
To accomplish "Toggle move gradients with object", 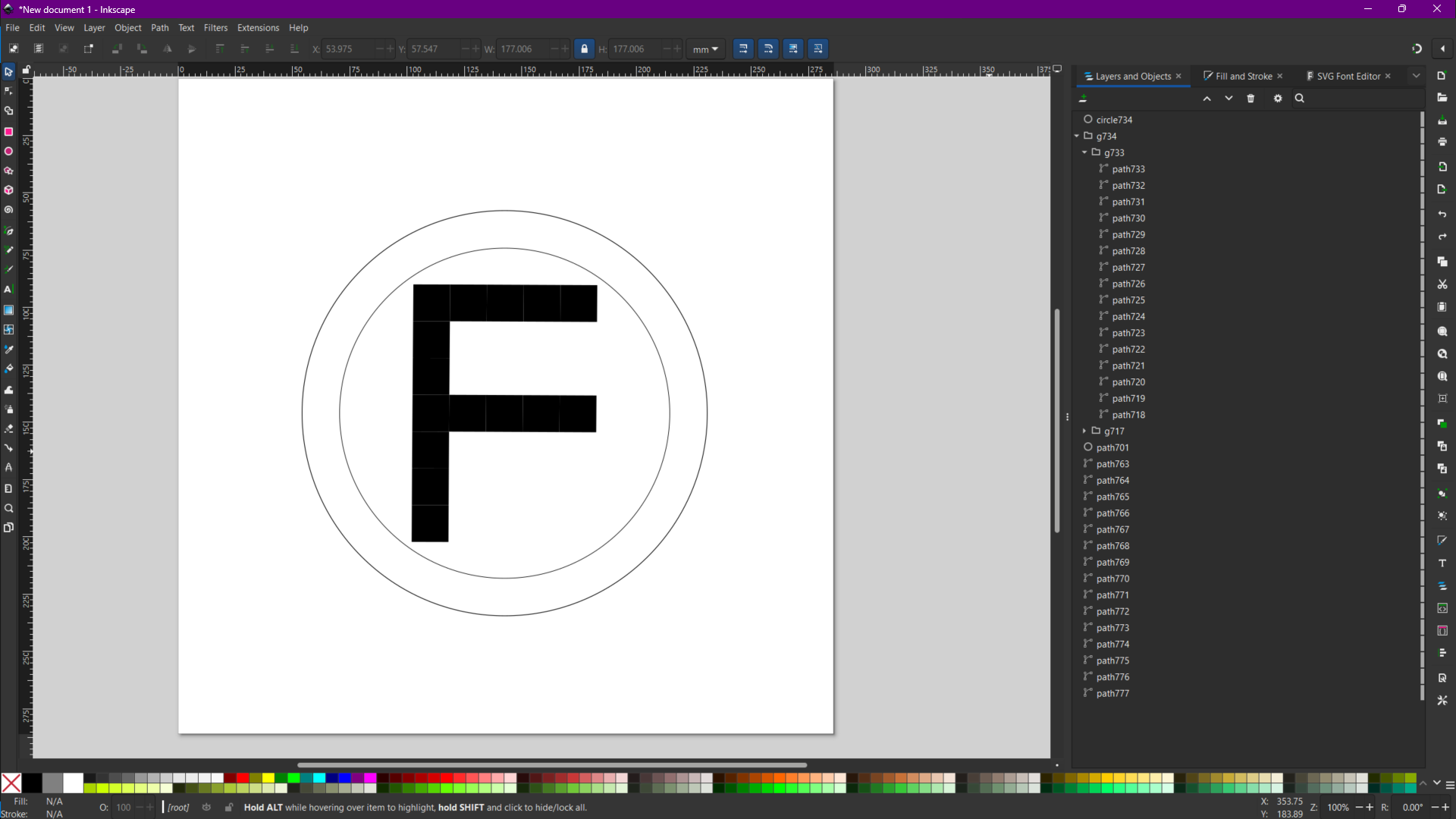I will click(793, 49).
